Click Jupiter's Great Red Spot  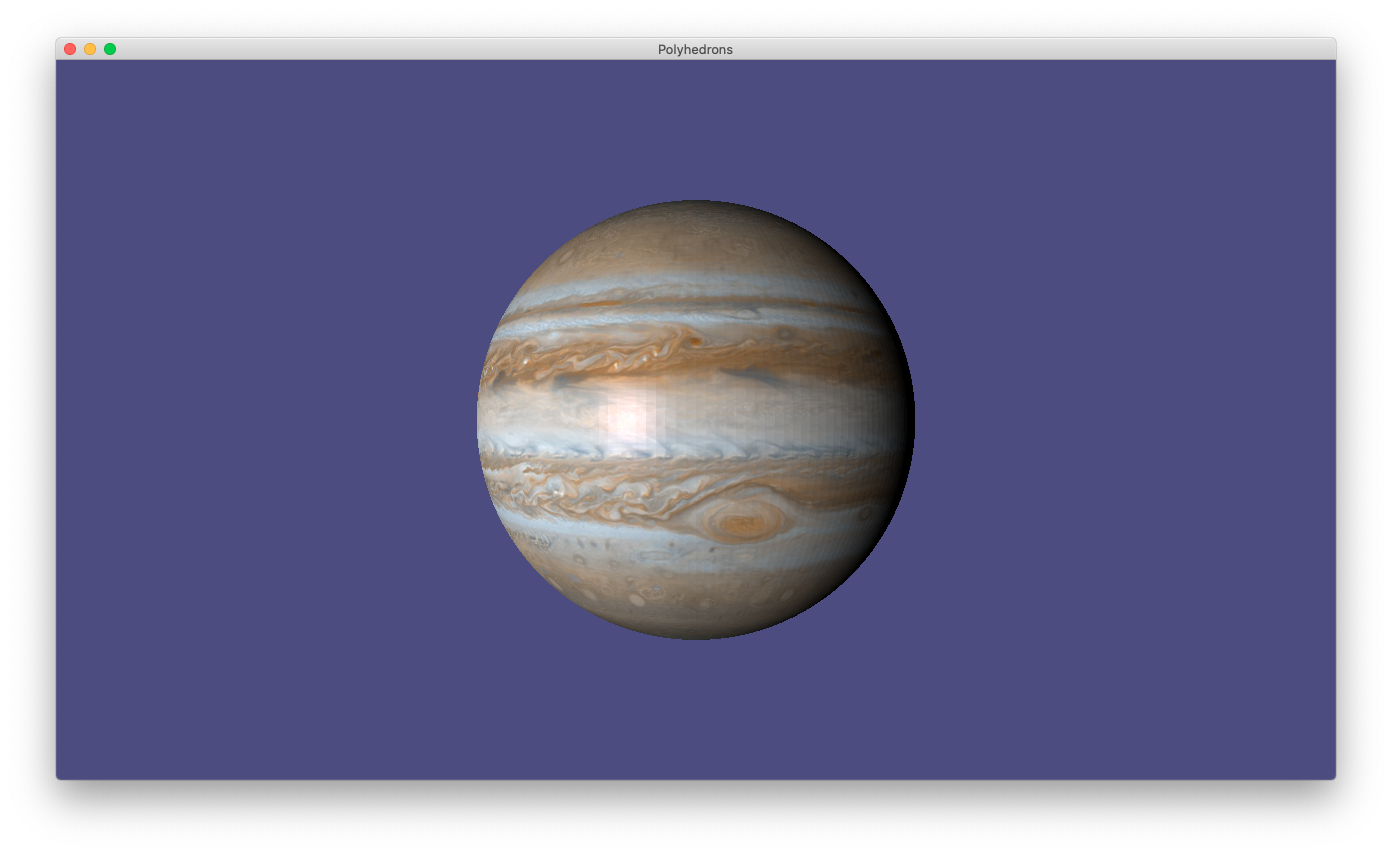pos(742,522)
